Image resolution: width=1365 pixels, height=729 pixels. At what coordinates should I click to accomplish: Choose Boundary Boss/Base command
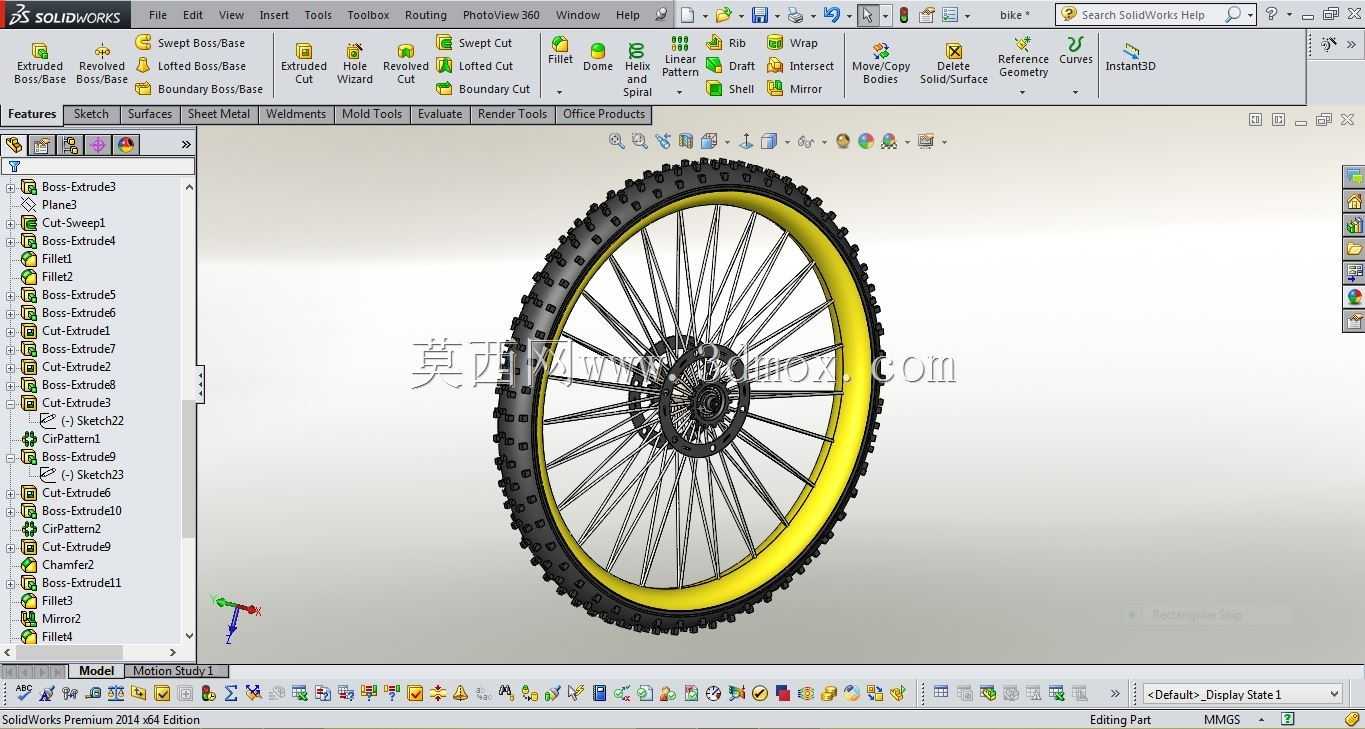click(199, 89)
